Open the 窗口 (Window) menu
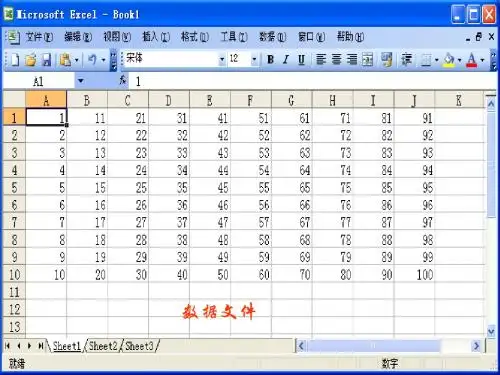Image resolution: width=500 pixels, height=375 pixels. [312, 37]
